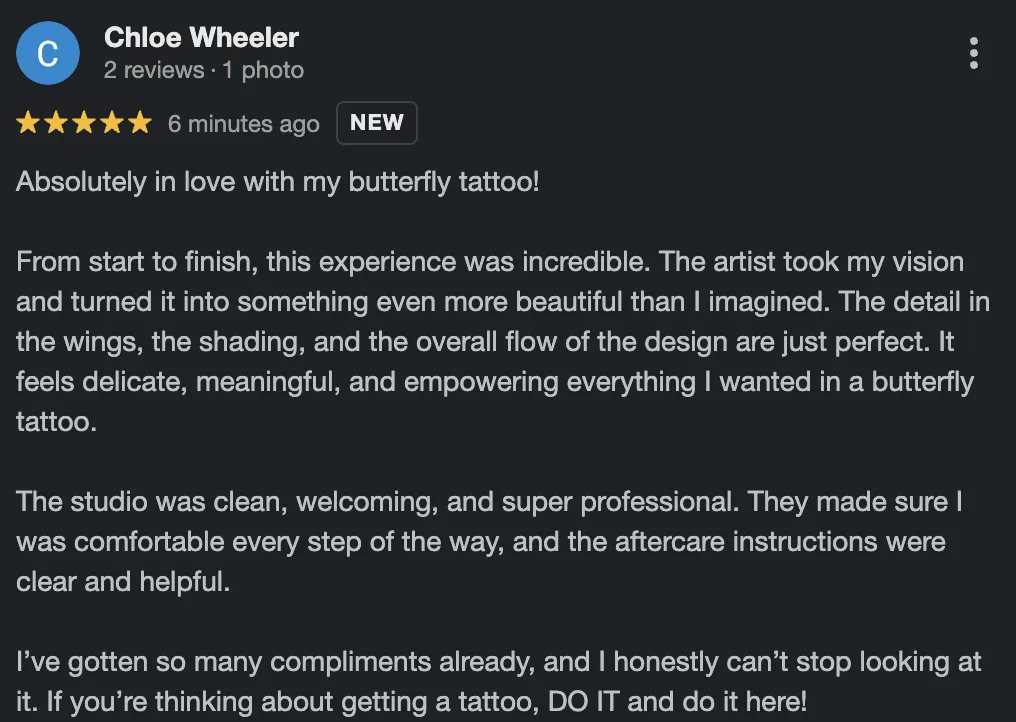Click the second gold rating star

tap(56, 123)
